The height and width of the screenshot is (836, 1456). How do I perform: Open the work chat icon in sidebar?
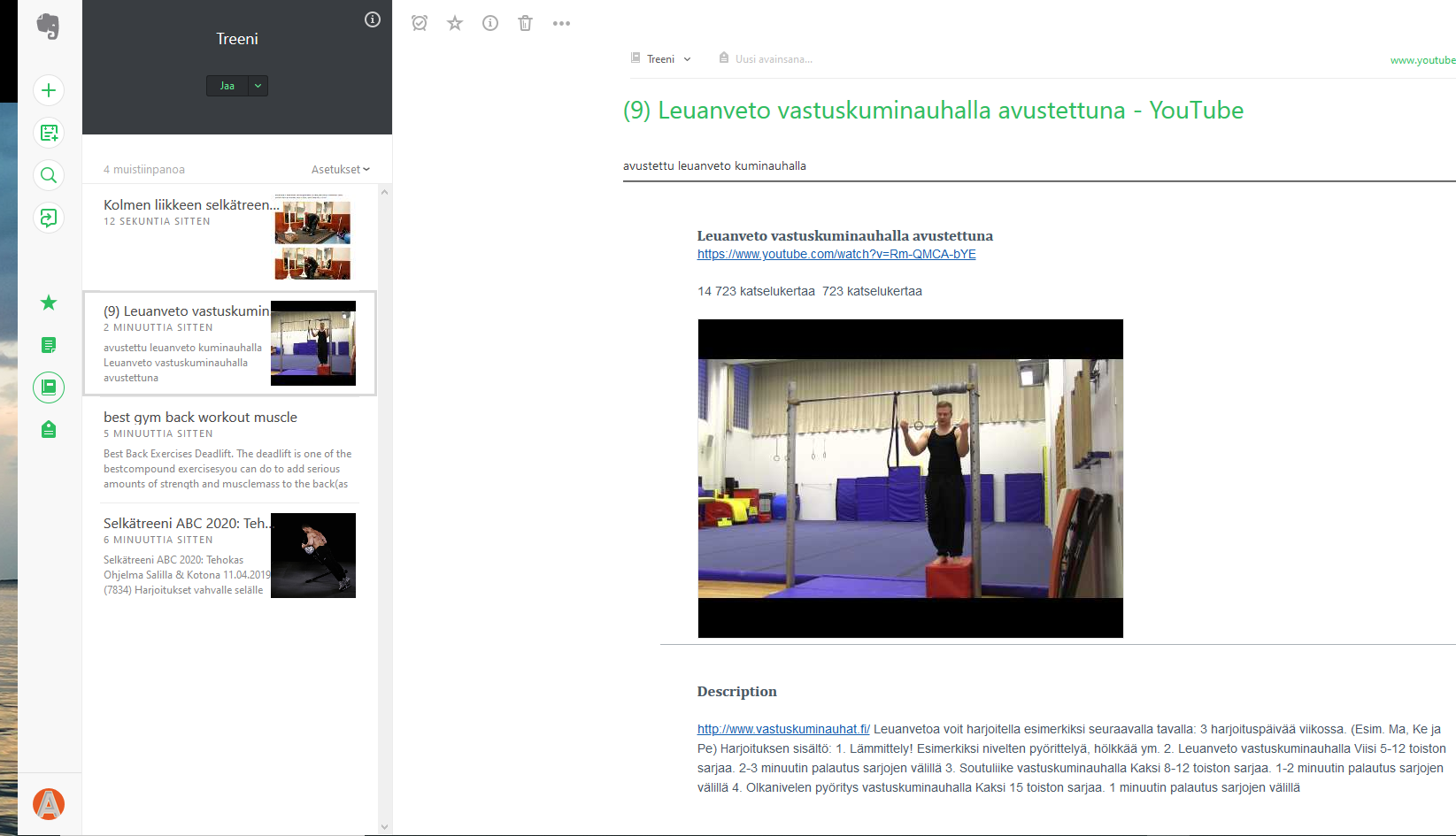(49, 218)
